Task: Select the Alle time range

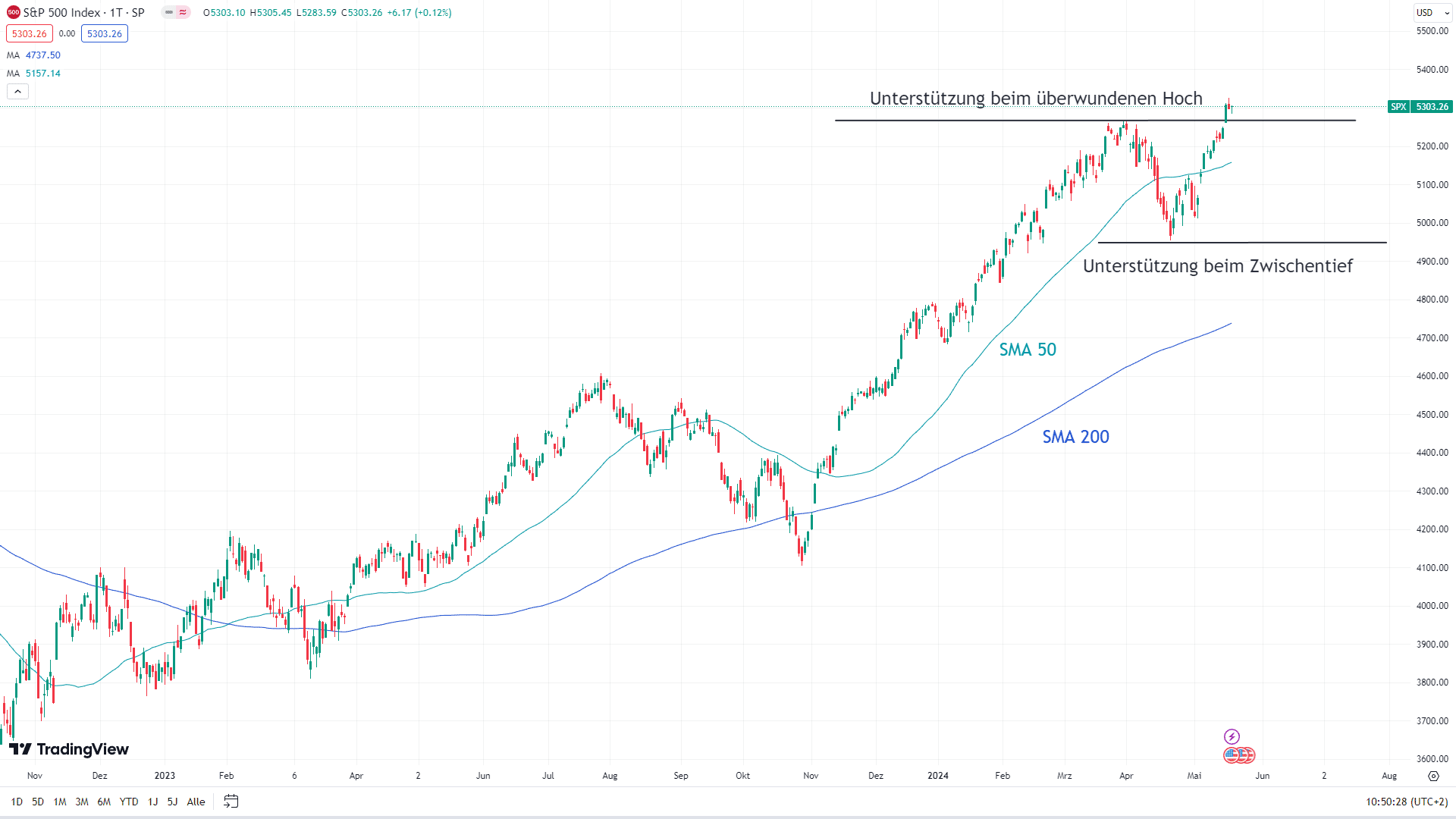Action: pyautogui.click(x=196, y=802)
